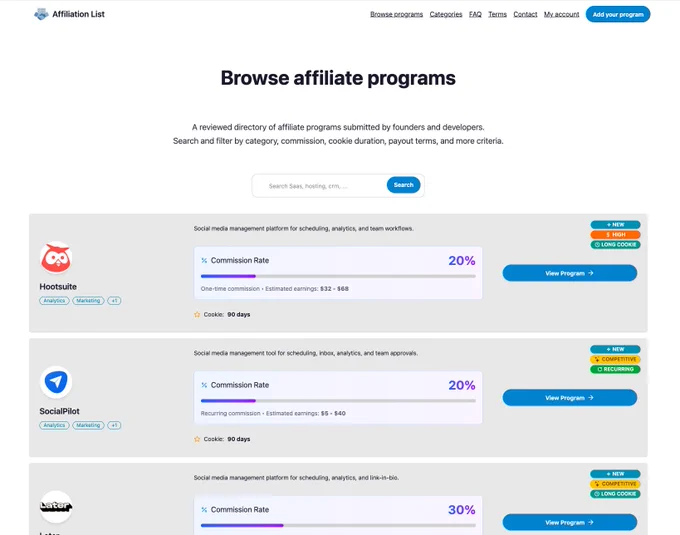Viewport: 680px width, 535px height.
Task: Click the percent icon in Later commission card
Action: (x=204, y=510)
